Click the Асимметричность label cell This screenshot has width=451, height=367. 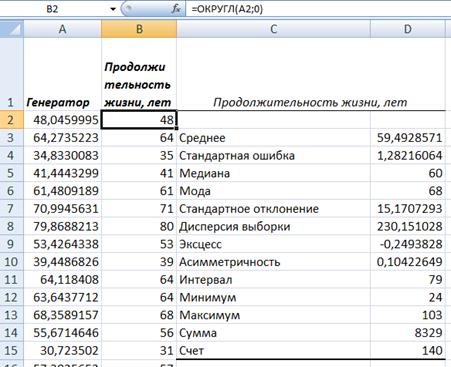(274, 261)
